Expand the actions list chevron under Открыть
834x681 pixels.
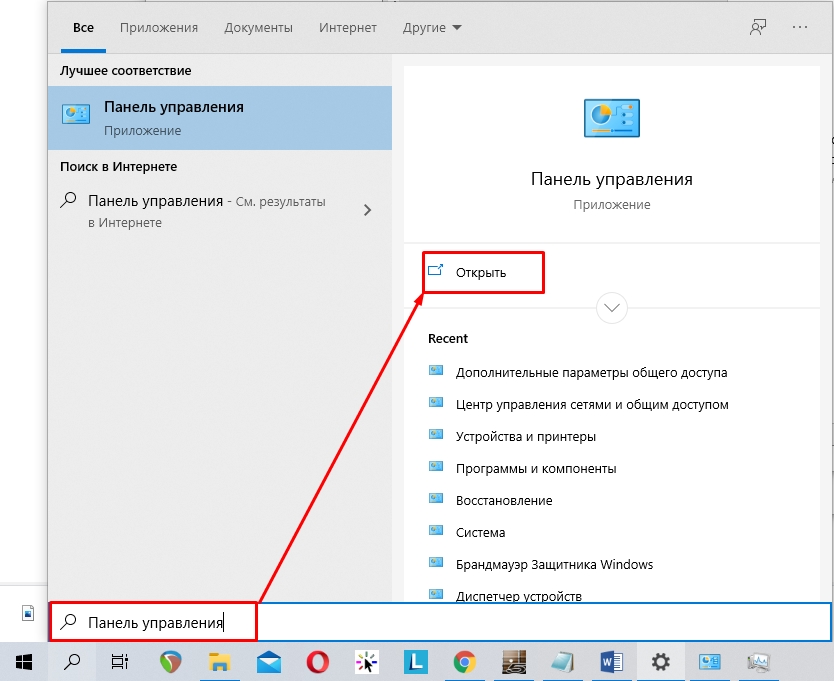click(612, 308)
